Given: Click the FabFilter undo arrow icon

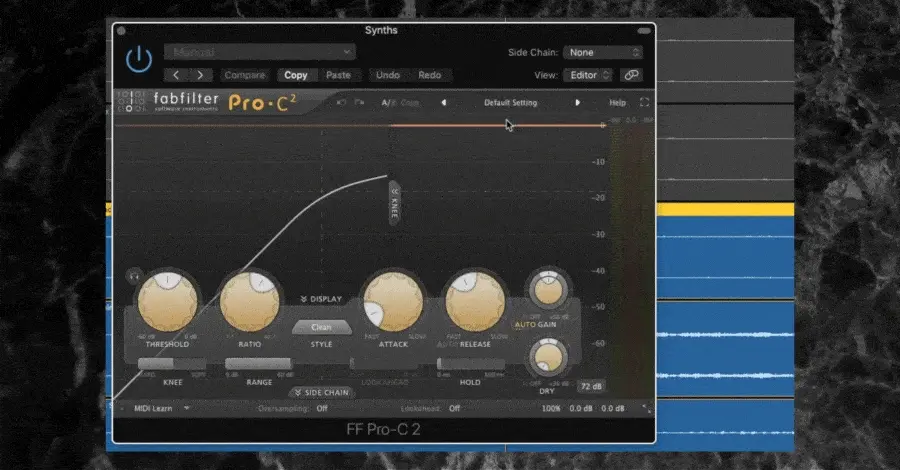Looking at the screenshot, I should (x=341, y=103).
